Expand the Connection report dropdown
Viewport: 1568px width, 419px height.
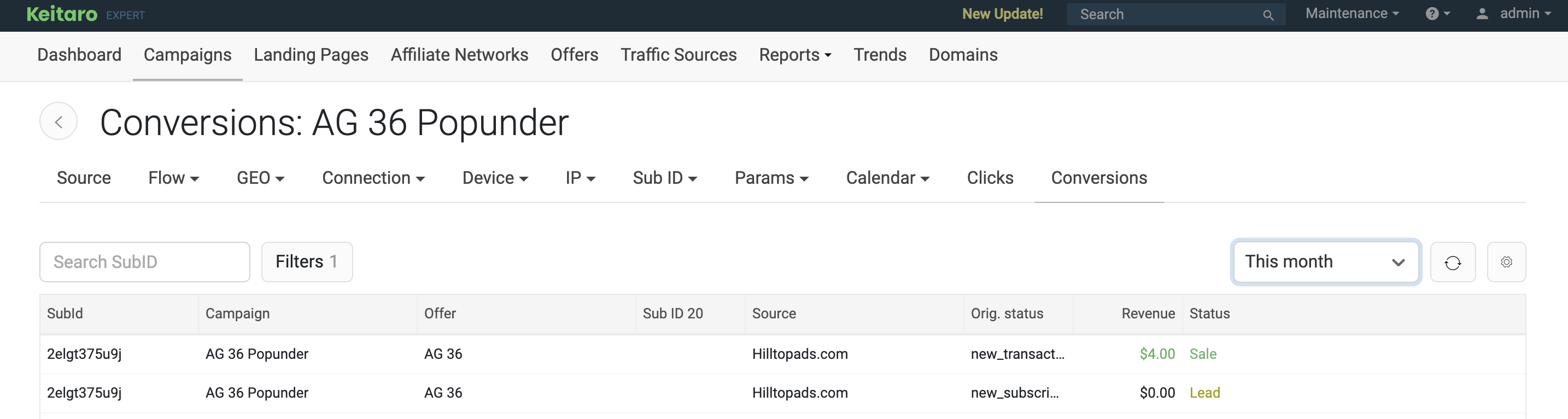click(x=373, y=178)
